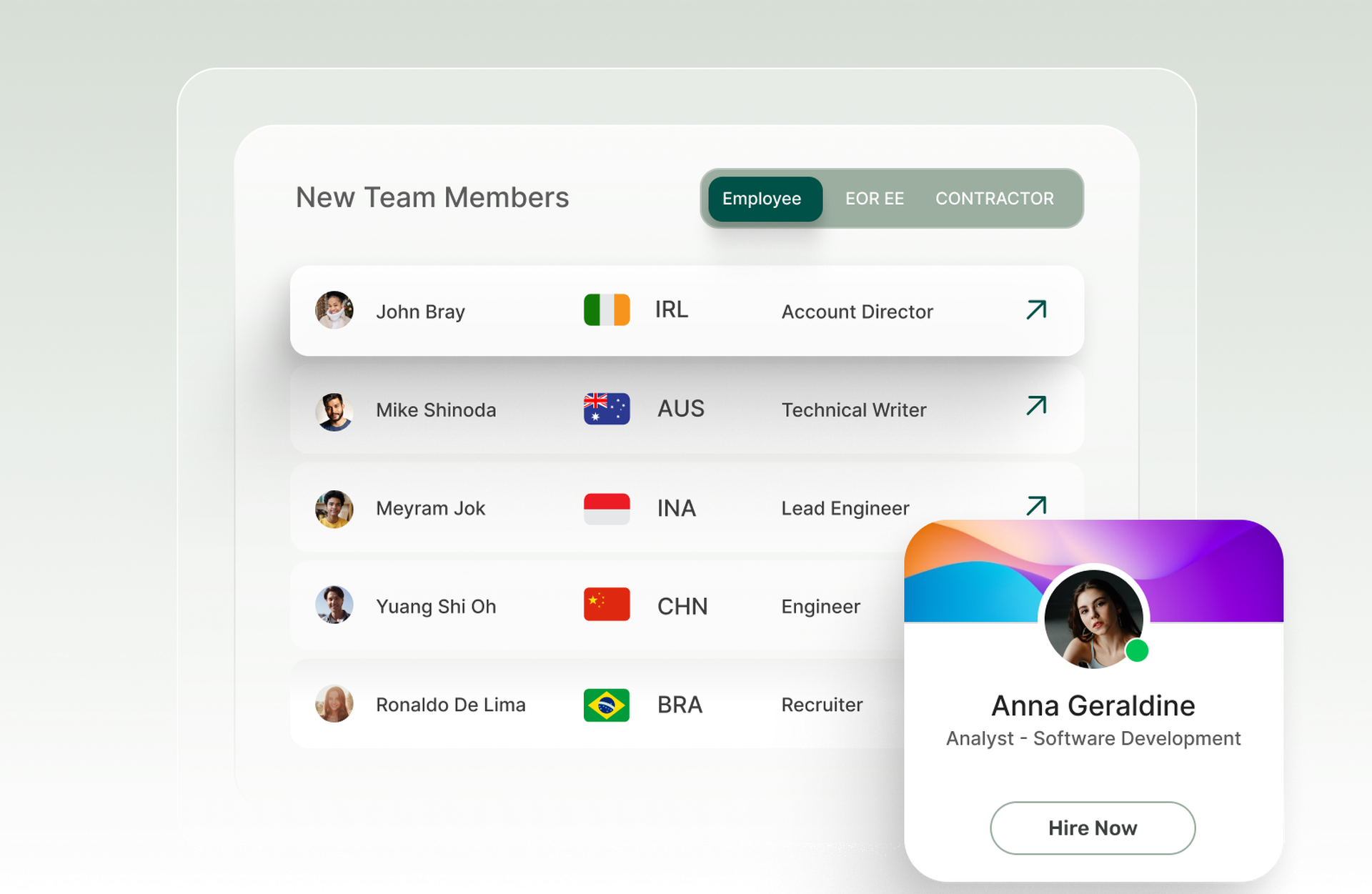Click Mike Shinoda's avatar photo
Viewport: 1372px width, 894px height.
(334, 411)
